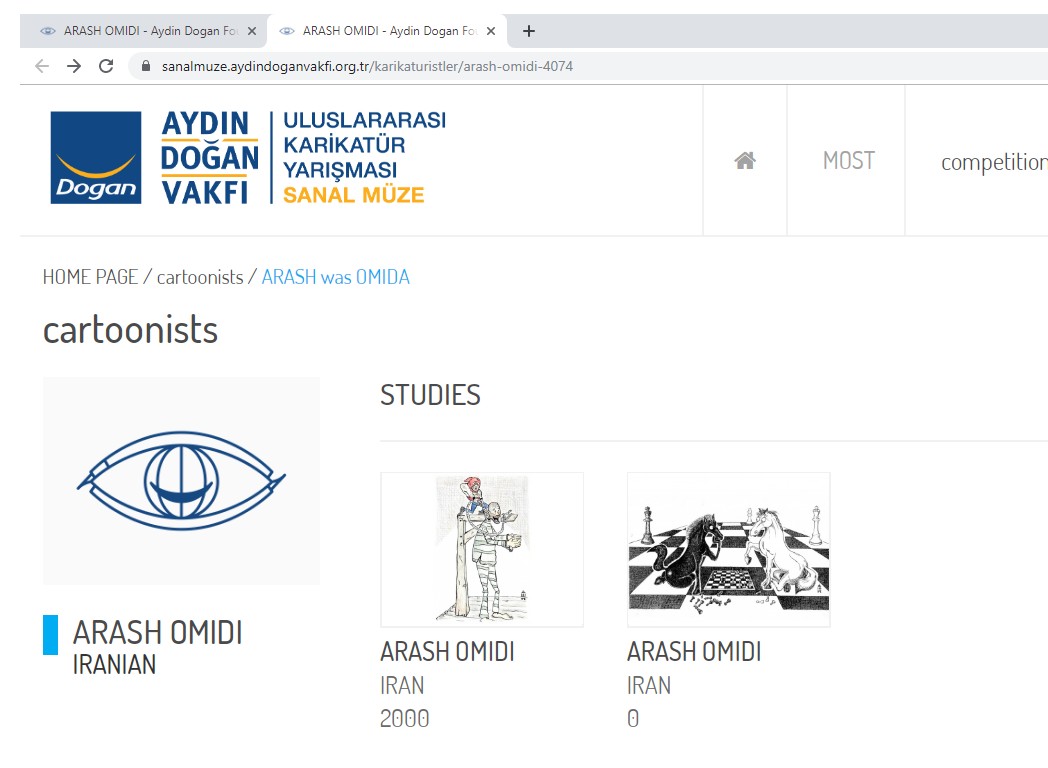Click the blue Dogan logo square
Viewport: 1048px width, 768px height.
pos(96,158)
